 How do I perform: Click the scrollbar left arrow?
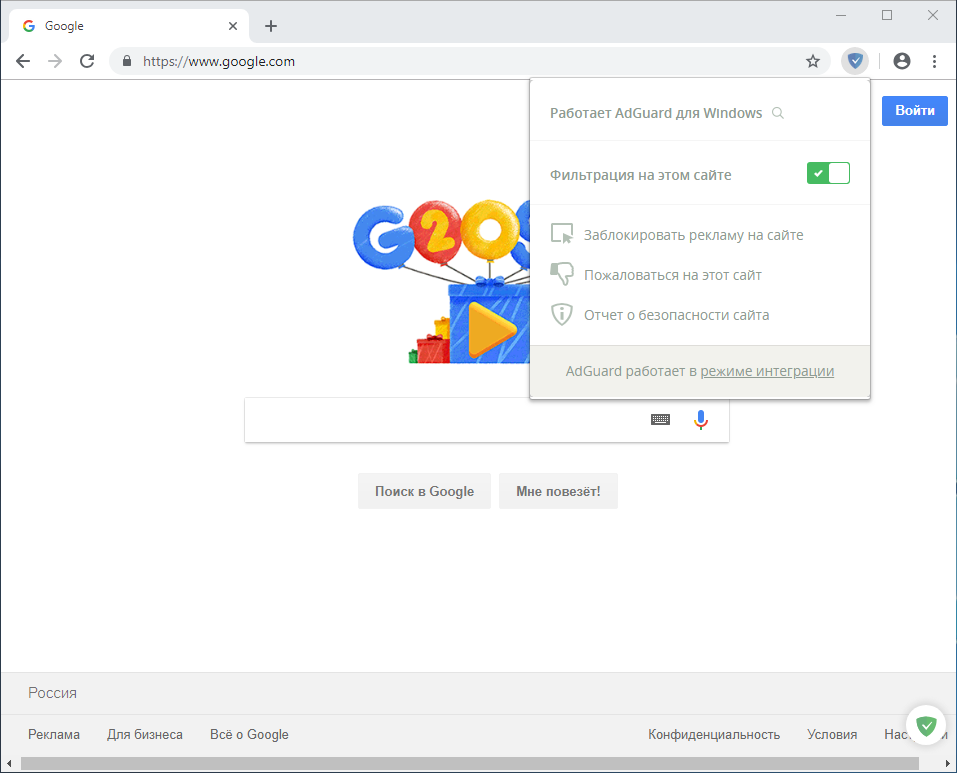tap(9, 763)
